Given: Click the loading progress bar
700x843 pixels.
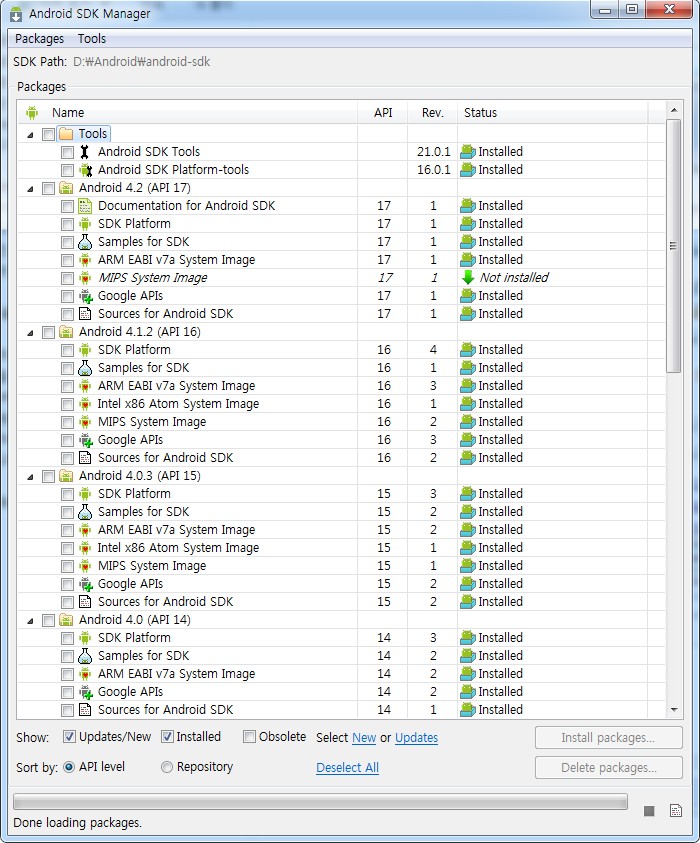Looking at the screenshot, I should [320, 802].
